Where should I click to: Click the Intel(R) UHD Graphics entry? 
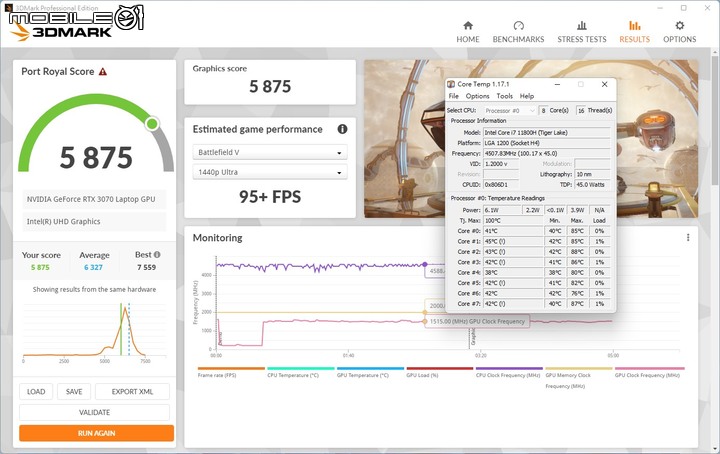94,221
